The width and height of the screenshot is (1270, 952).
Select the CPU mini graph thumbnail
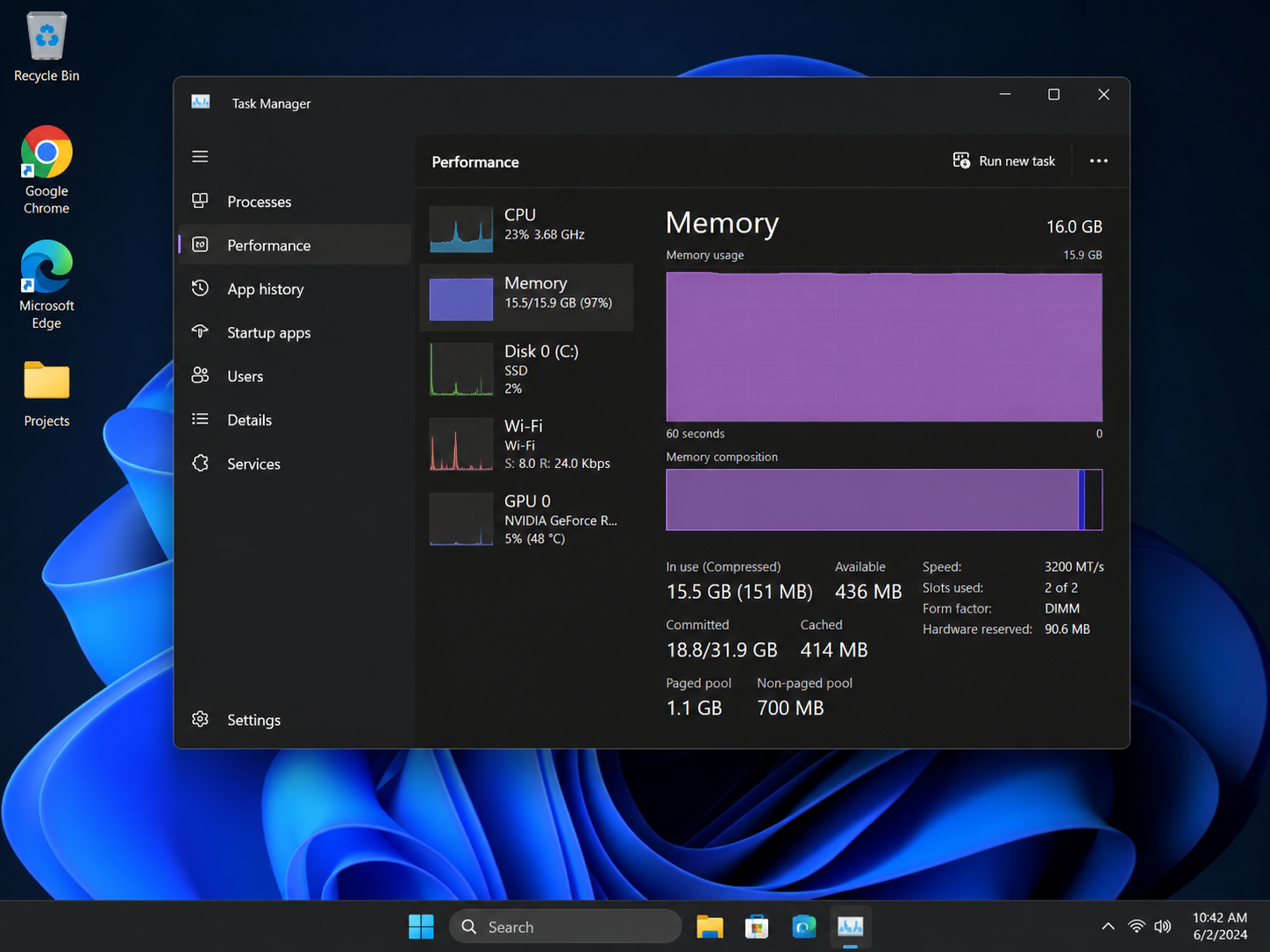[x=461, y=229]
